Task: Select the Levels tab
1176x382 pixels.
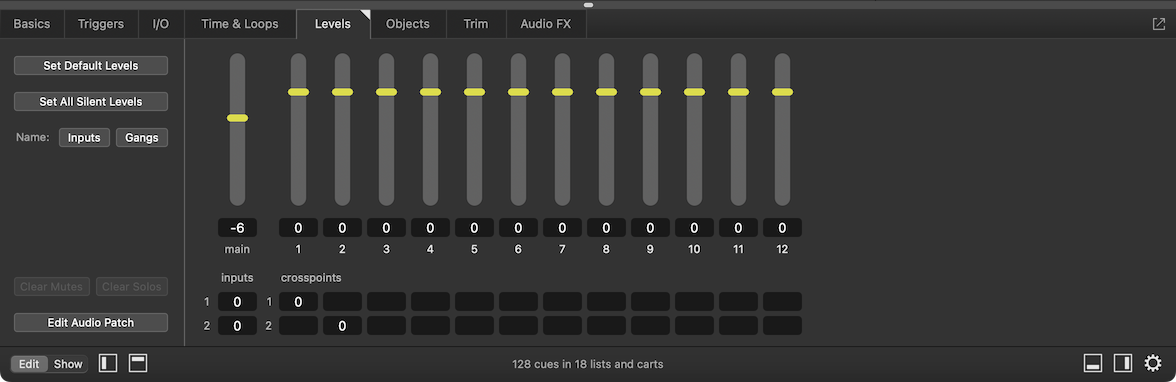Action: coord(333,24)
